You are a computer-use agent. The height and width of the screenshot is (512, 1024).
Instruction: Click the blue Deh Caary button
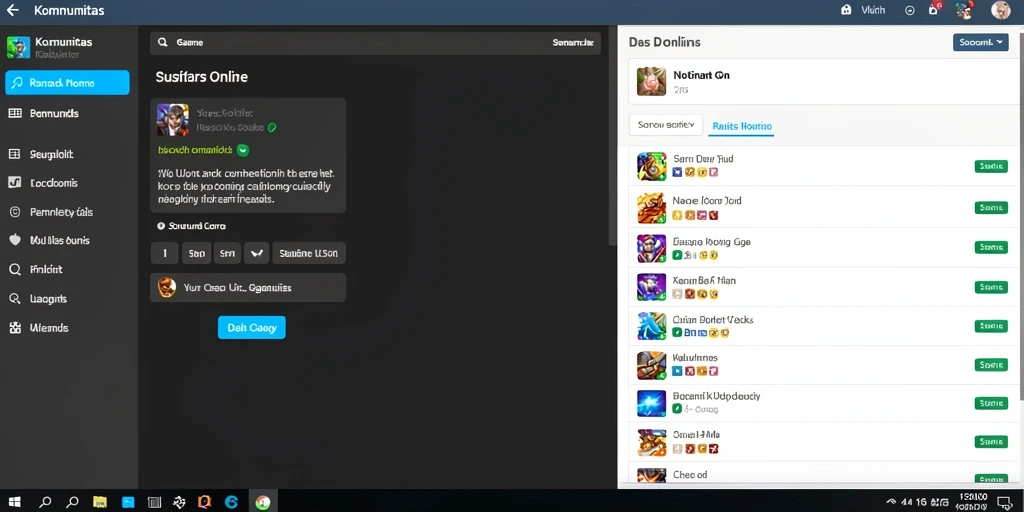click(x=251, y=328)
